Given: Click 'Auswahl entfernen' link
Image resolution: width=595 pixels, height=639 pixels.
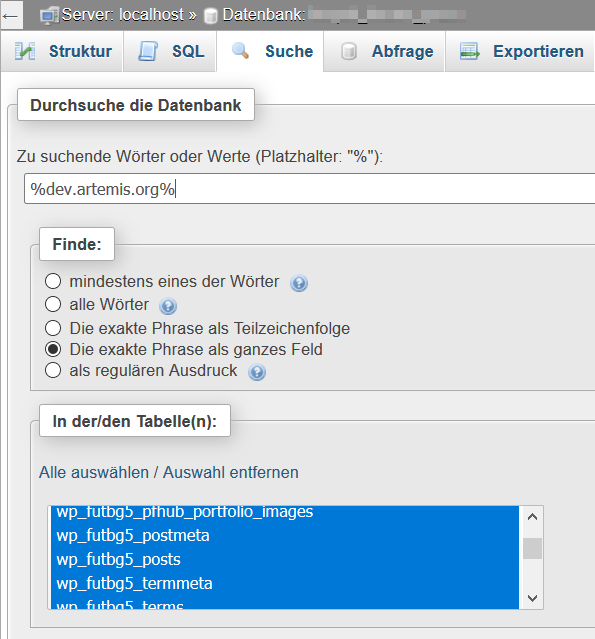Looking at the screenshot, I should tap(231, 473).
